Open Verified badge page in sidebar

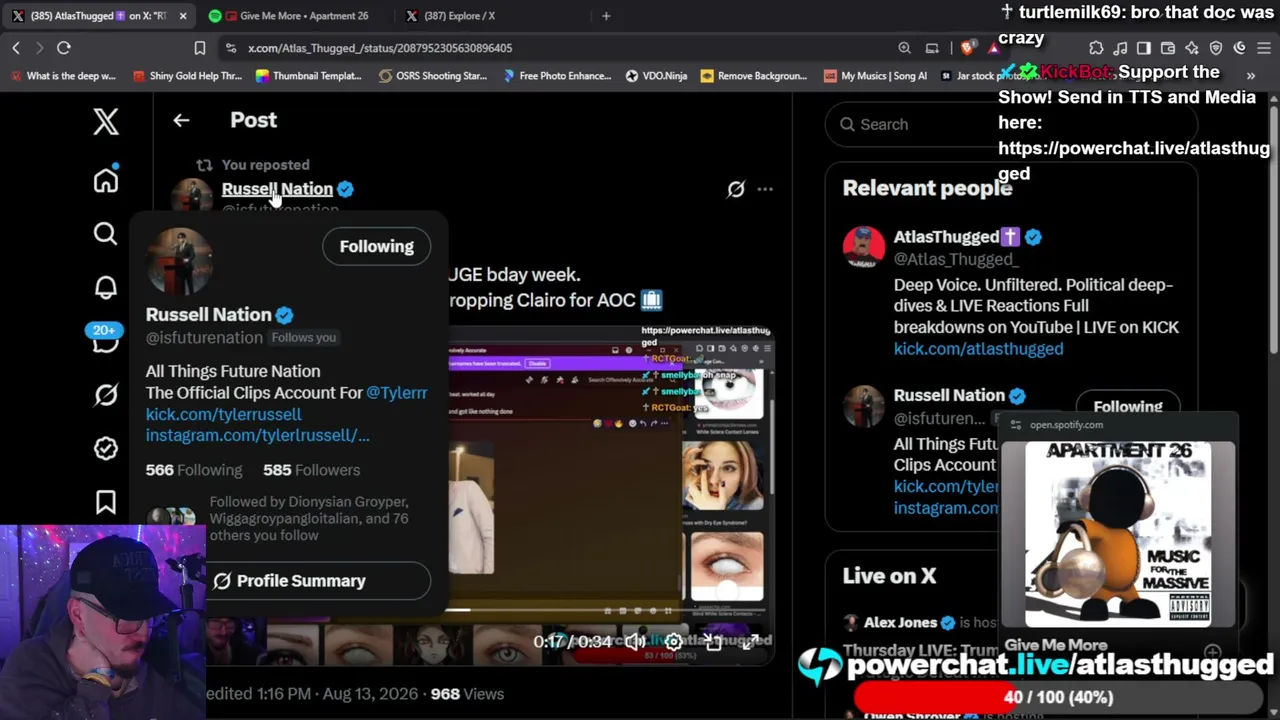(106, 449)
